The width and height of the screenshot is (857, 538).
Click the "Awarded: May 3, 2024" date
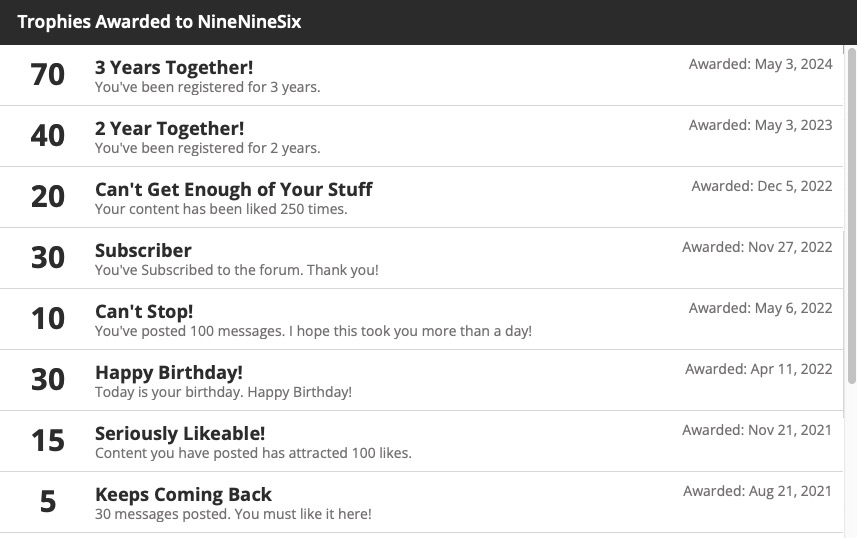click(760, 65)
